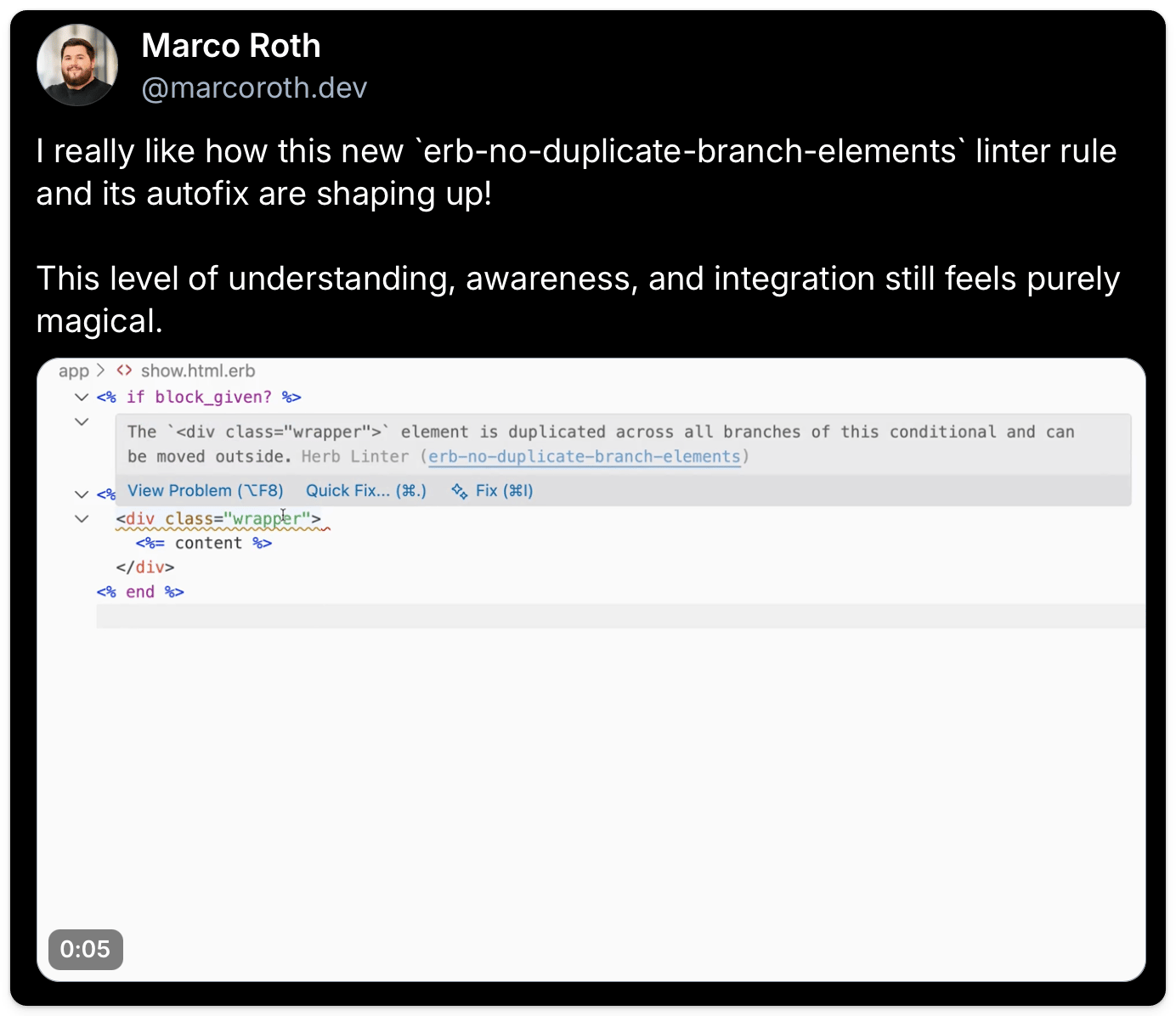This screenshot has width=1176, height=1016.
Task: Open the Quick Fix... action
Action: click(366, 491)
